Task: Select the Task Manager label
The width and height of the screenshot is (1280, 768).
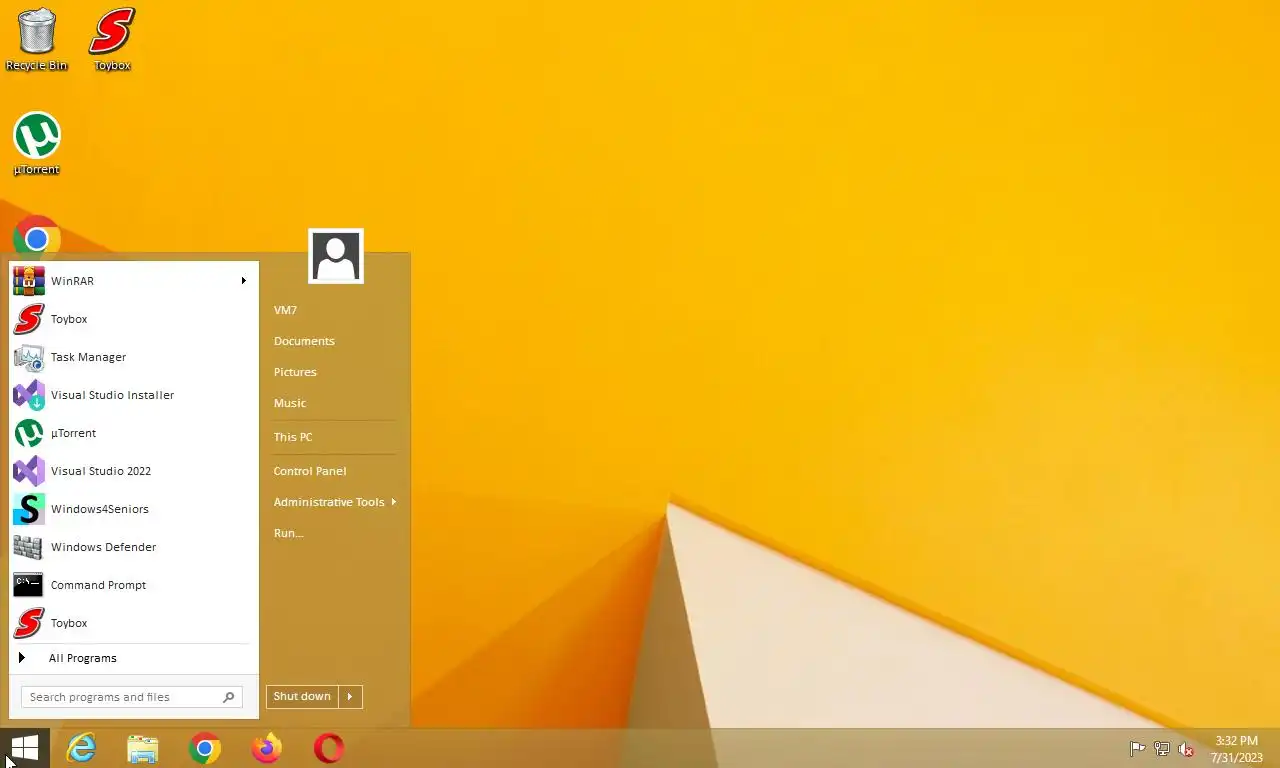Action: tap(88, 357)
